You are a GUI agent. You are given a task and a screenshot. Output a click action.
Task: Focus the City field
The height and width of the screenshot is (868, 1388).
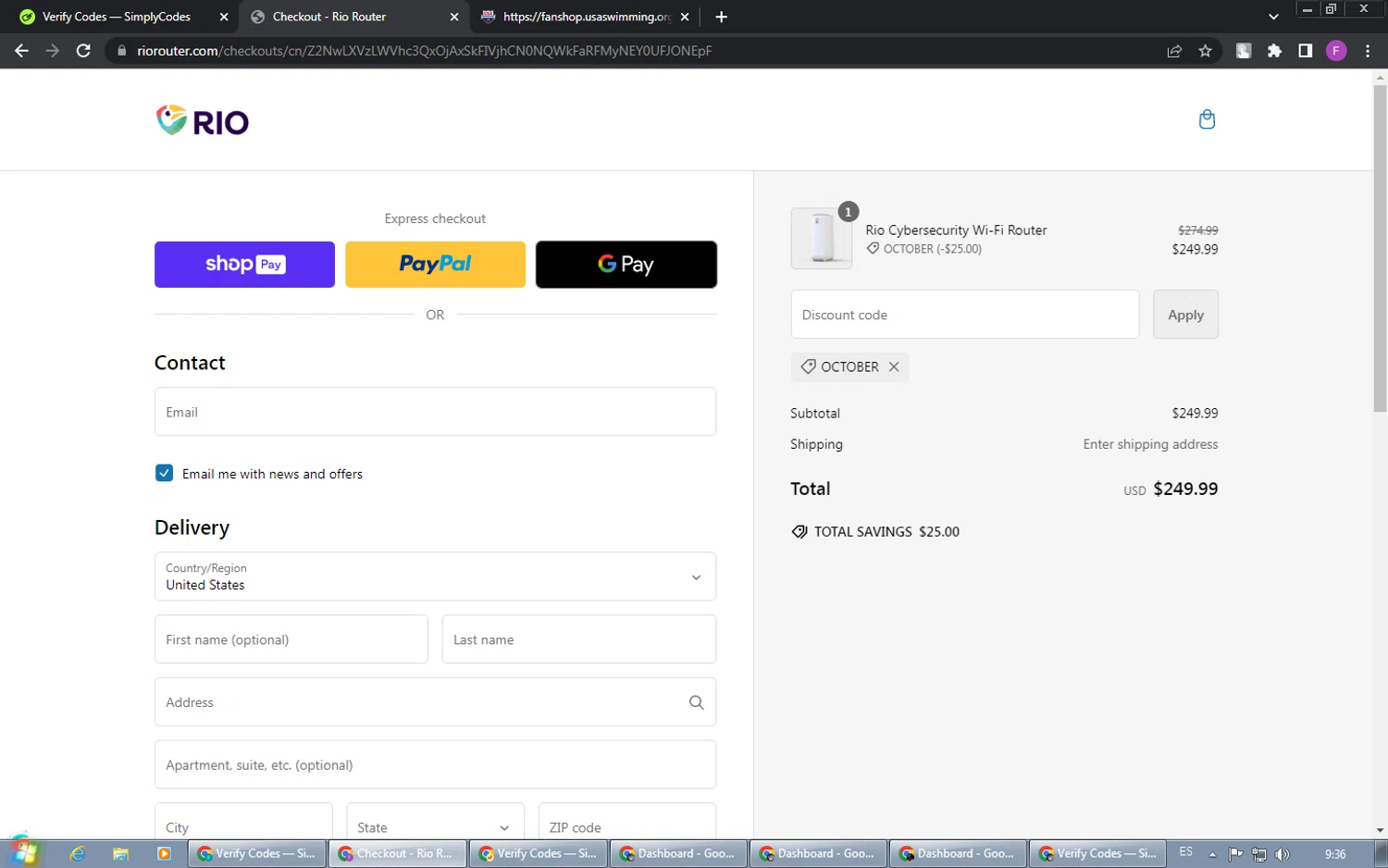(243, 823)
